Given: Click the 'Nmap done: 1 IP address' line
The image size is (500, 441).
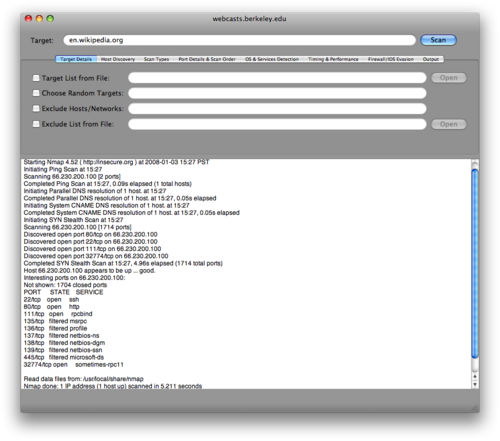Looking at the screenshot, I should pyautogui.click(x=113, y=386).
